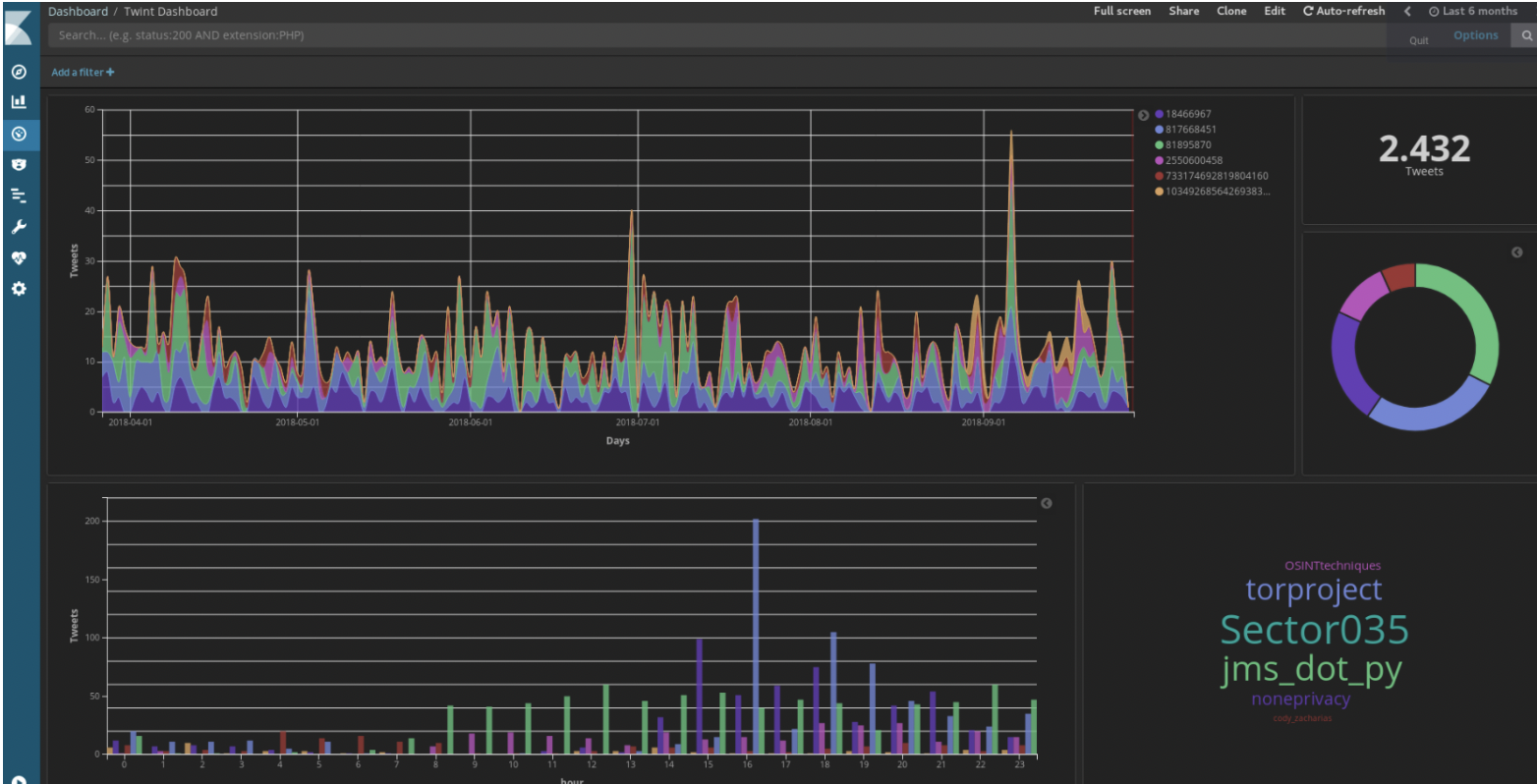1537x784 pixels.
Task: Click the red donut chart segment
Action: tap(1399, 275)
